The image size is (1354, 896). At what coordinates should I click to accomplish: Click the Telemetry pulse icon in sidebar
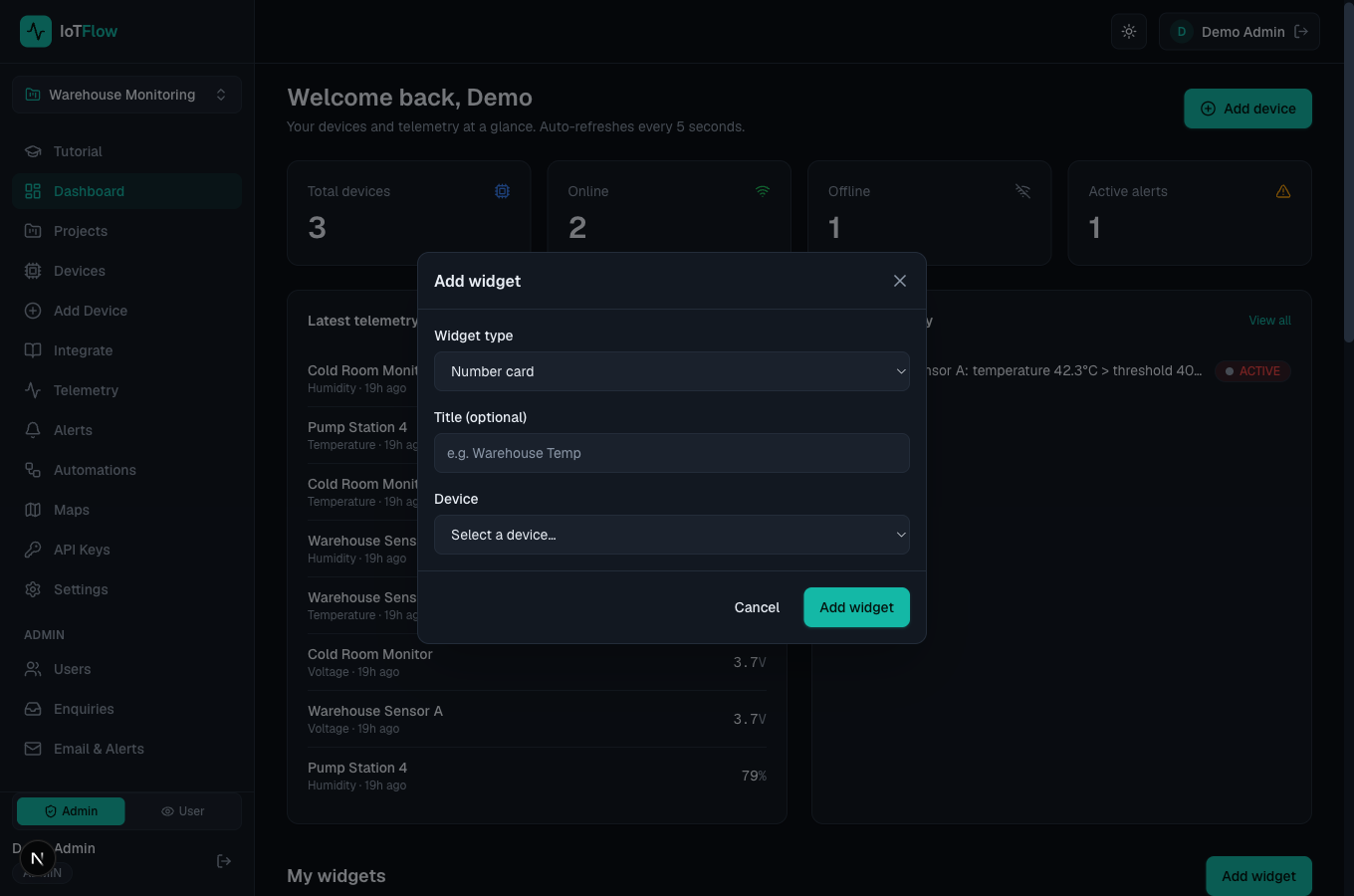tap(33, 390)
